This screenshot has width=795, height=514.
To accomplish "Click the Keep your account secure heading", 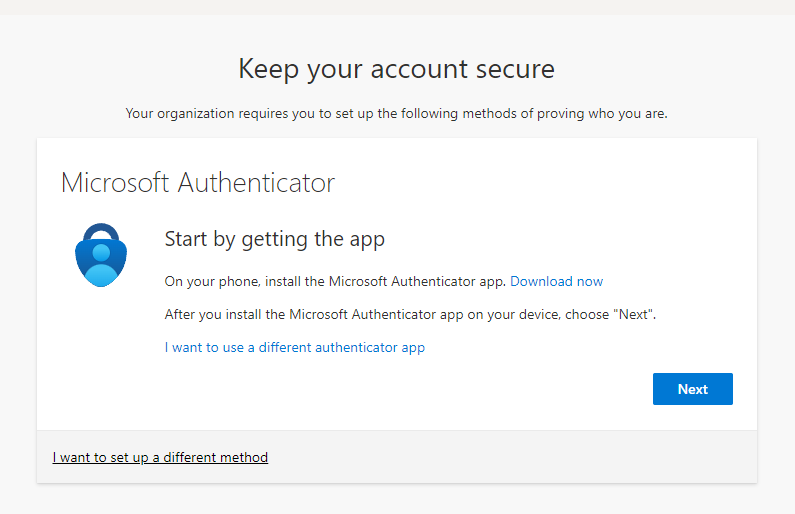I will click(396, 69).
